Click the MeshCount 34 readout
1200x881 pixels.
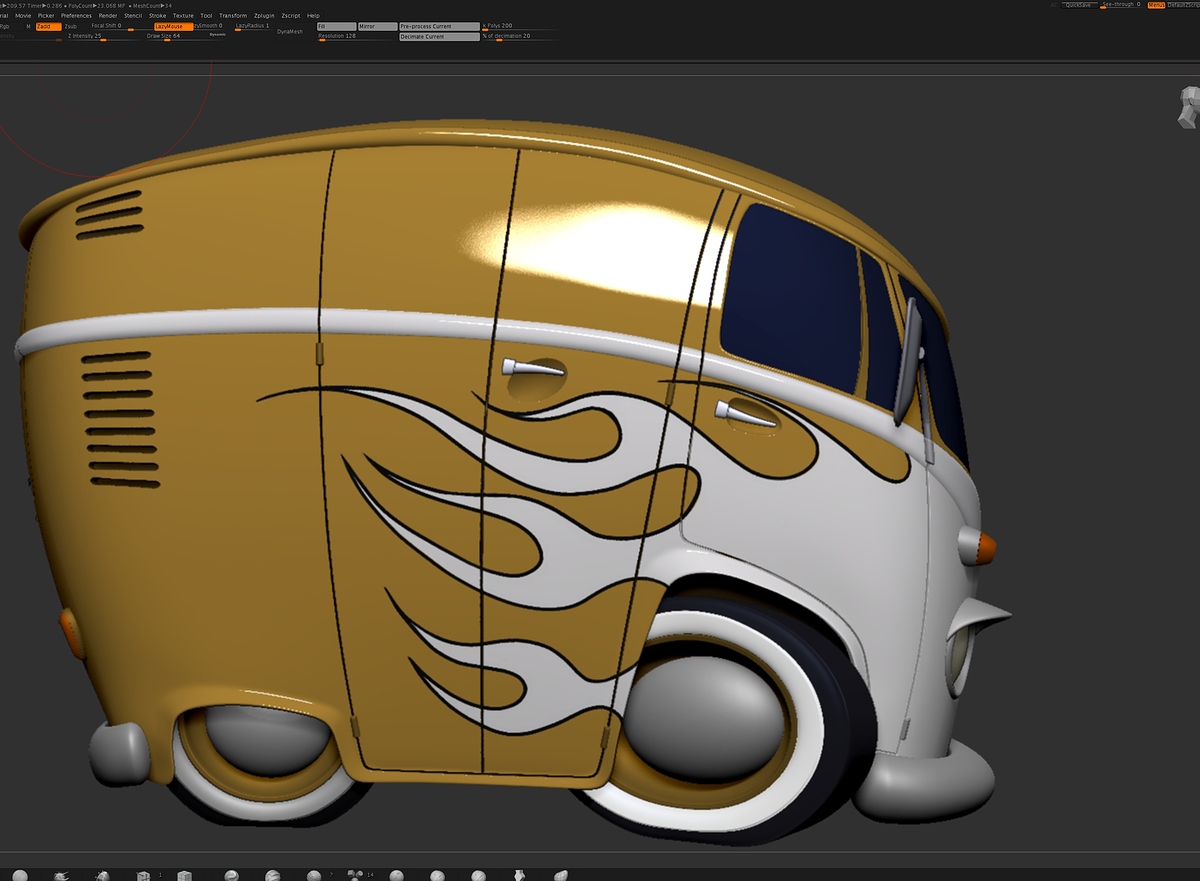(150, 6)
